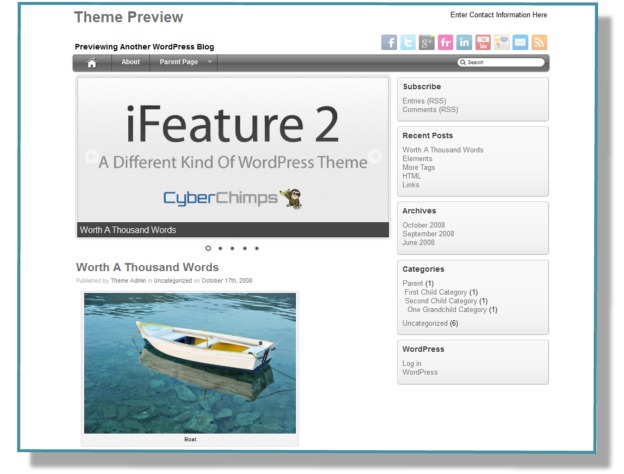The image size is (624, 474).
Task: Go to the Home icon in navbar
Action: (x=92, y=63)
